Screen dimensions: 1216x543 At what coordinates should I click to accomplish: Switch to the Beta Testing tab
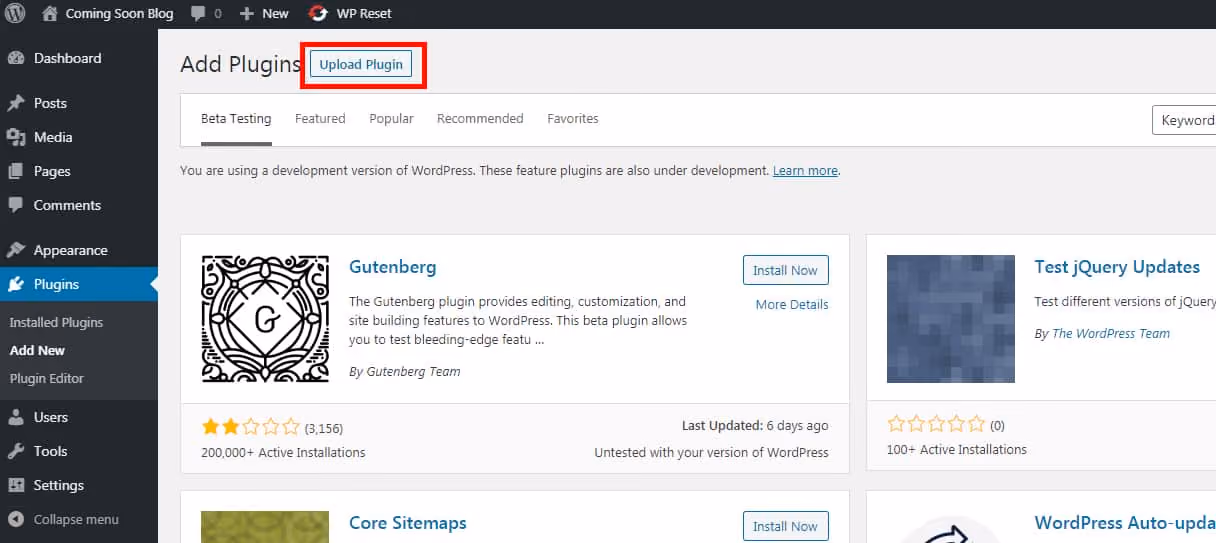(236, 119)
